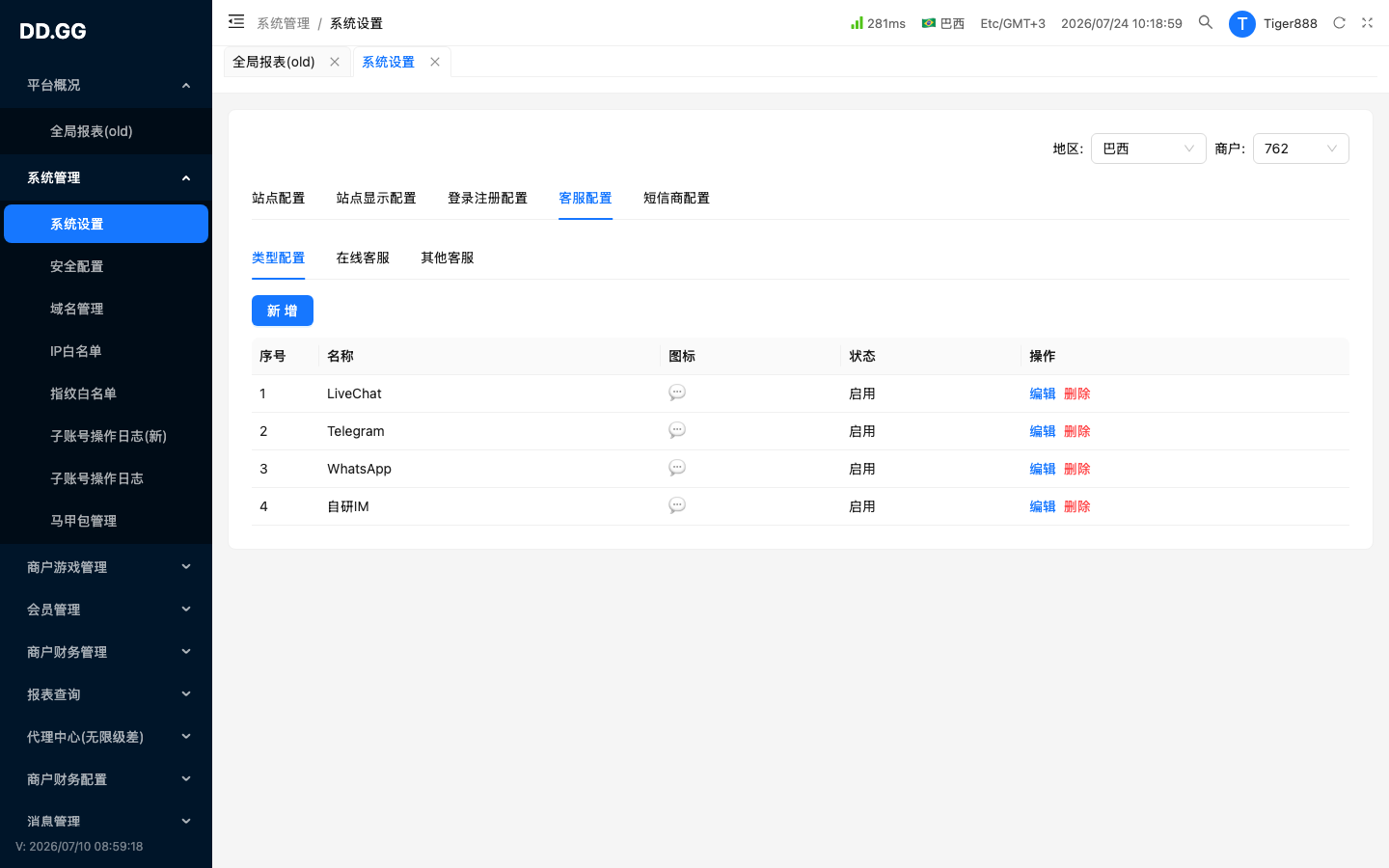
Task: Collapse the sidebar with the hamburger icon
Action: point(236,21)
